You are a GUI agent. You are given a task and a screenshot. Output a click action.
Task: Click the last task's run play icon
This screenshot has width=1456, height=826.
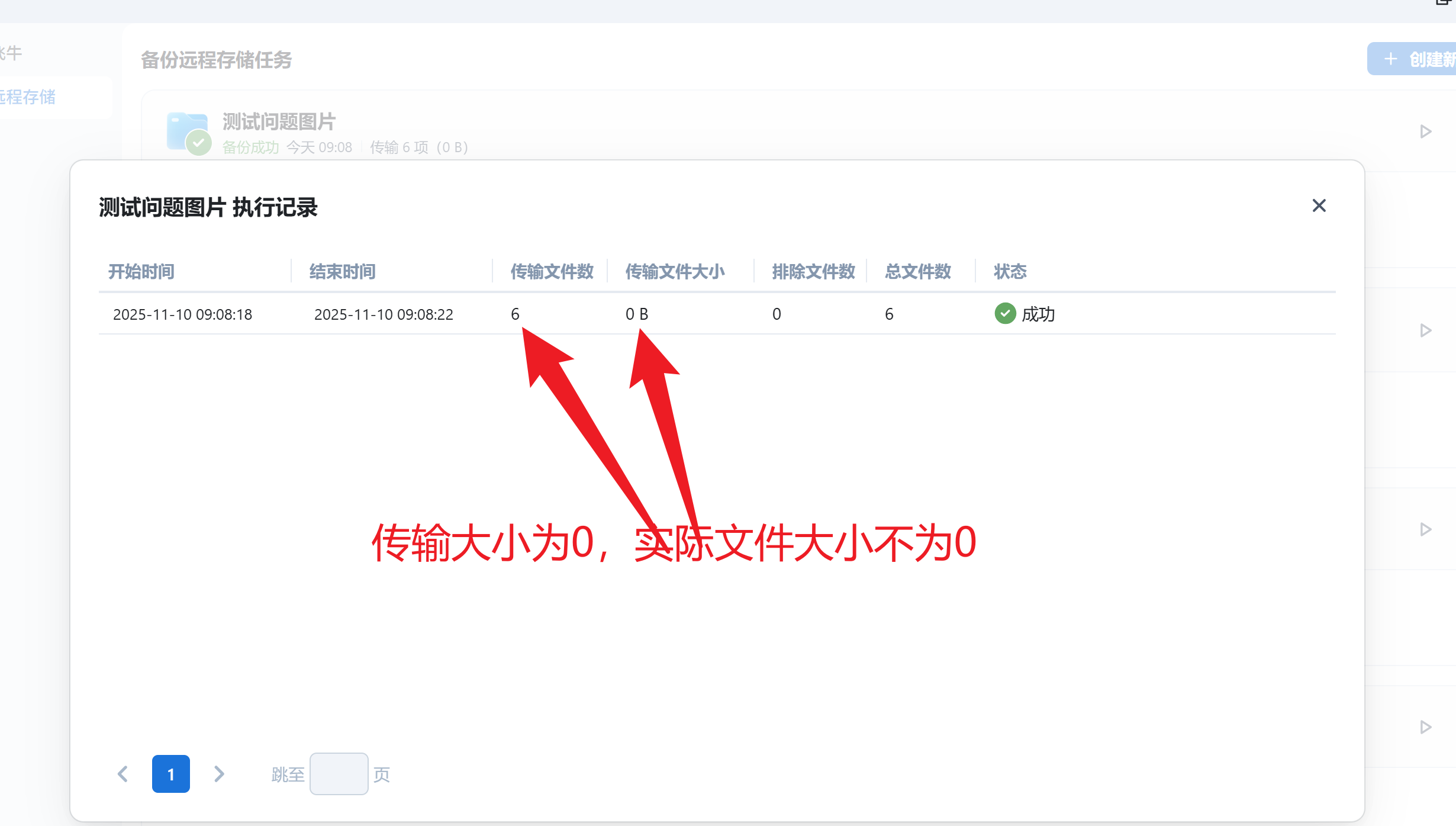[x=1426, y=727]
